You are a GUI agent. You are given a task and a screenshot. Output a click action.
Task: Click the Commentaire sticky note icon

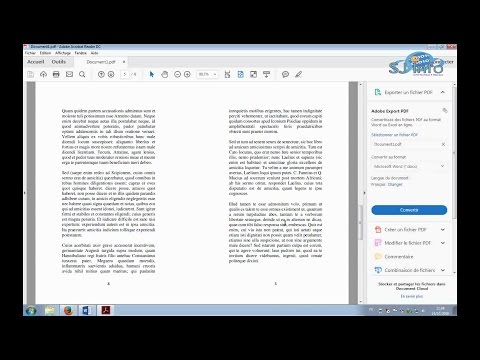[x=378, y=256]
